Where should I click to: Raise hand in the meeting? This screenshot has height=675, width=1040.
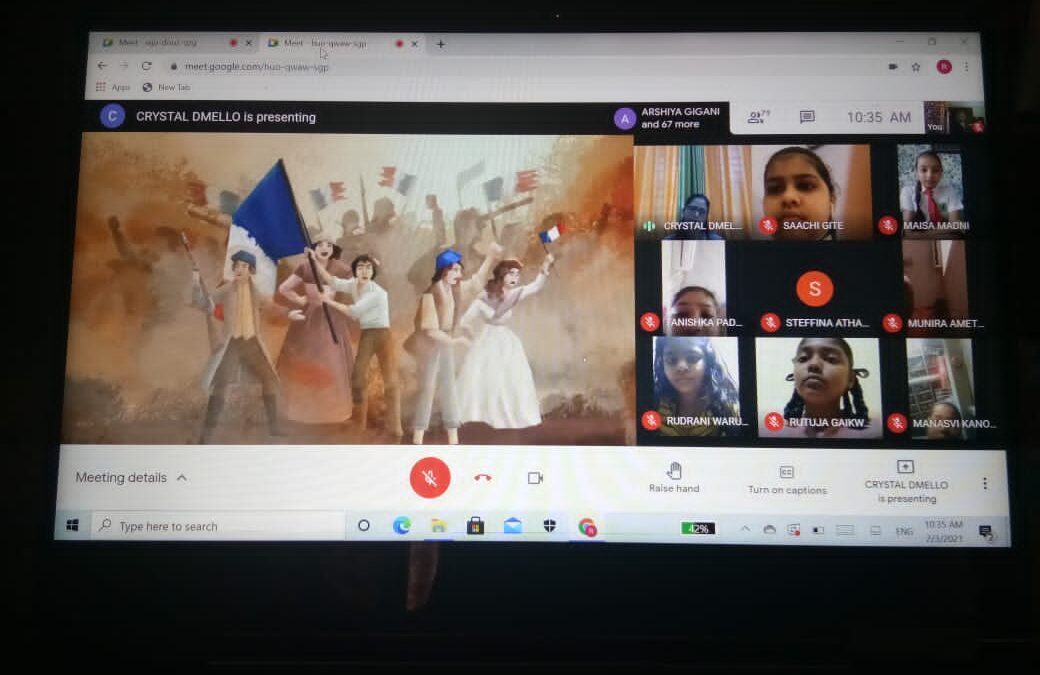674,478
